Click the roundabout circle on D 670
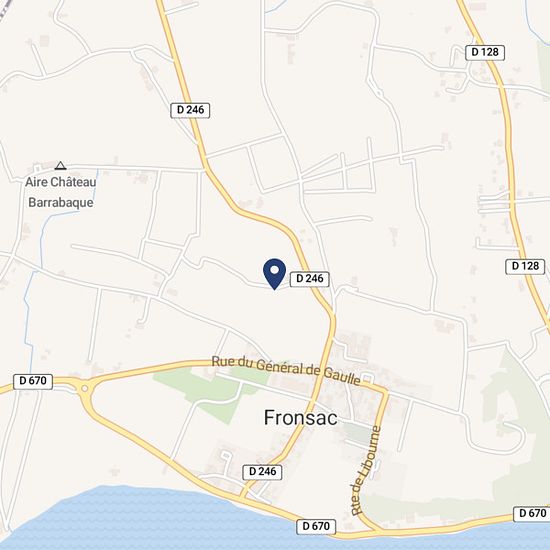Image resolution: width=550 pixels, height=550 pixels. click(x=85, y=388)
